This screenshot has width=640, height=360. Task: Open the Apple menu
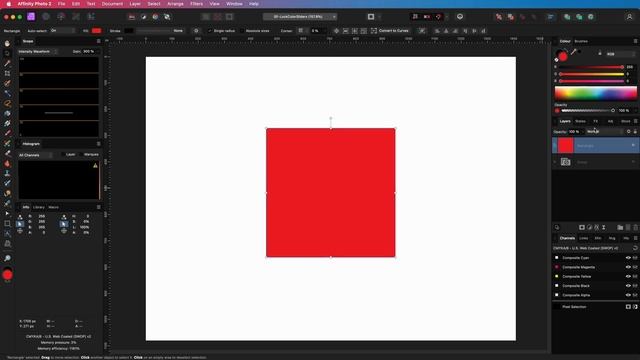(9, 4)
